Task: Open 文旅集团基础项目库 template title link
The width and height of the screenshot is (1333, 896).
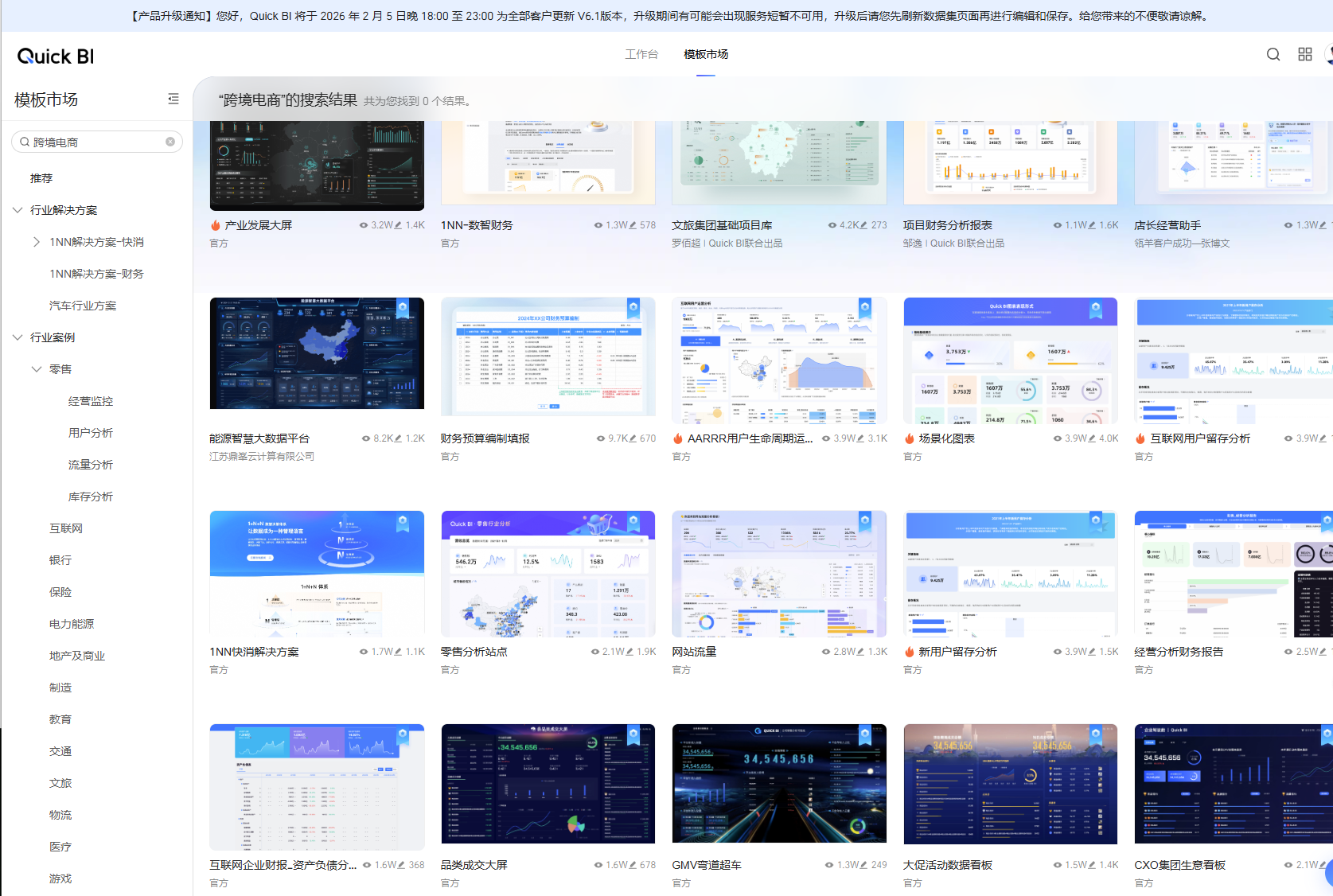Action: [722, 225]
